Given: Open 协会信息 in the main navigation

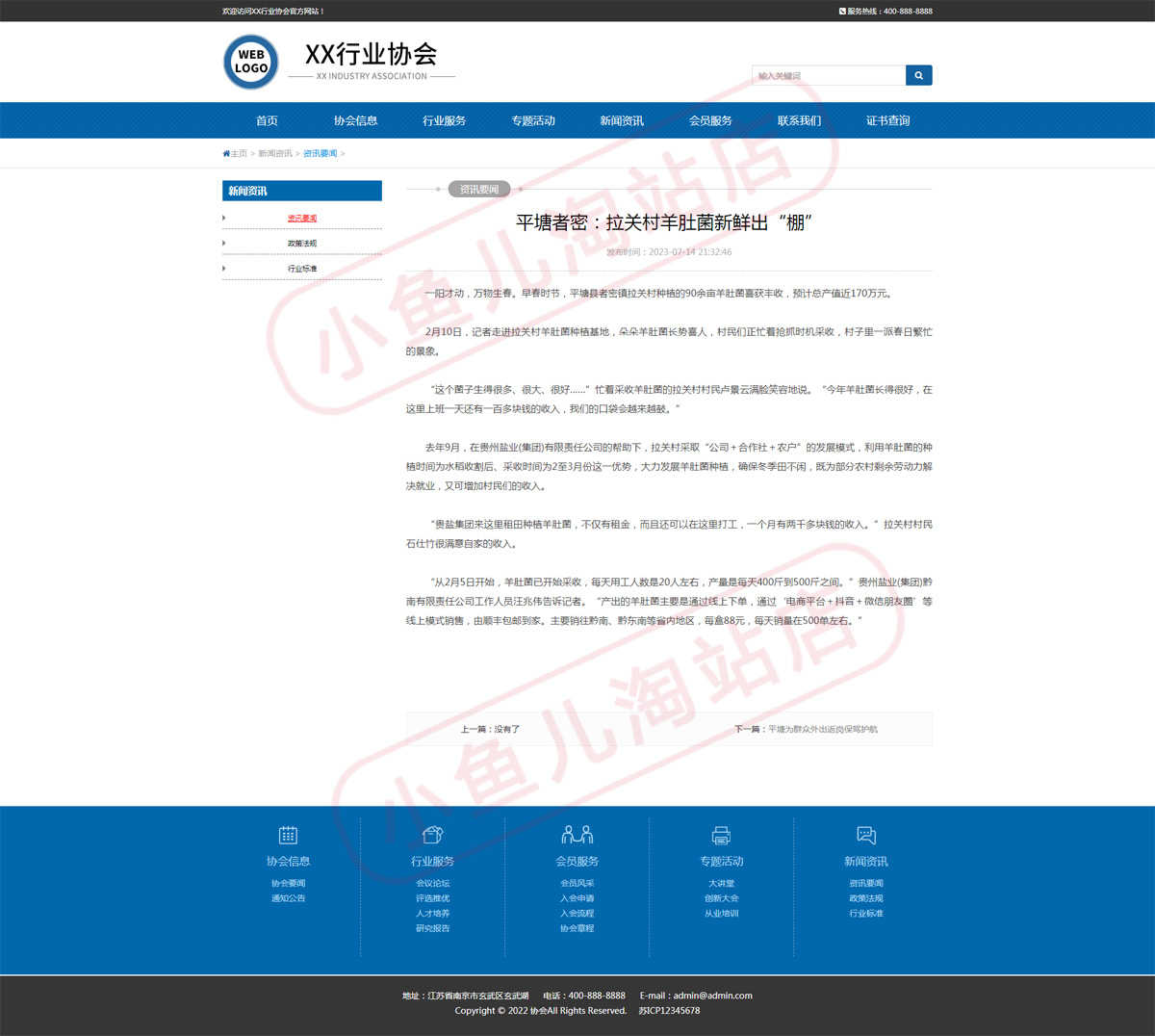Looking at the screenshot, I should 355,120.
